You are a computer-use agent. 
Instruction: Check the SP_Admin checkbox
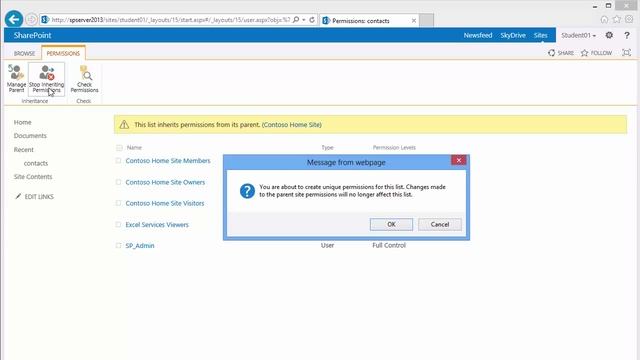click(x=118, y=246)
